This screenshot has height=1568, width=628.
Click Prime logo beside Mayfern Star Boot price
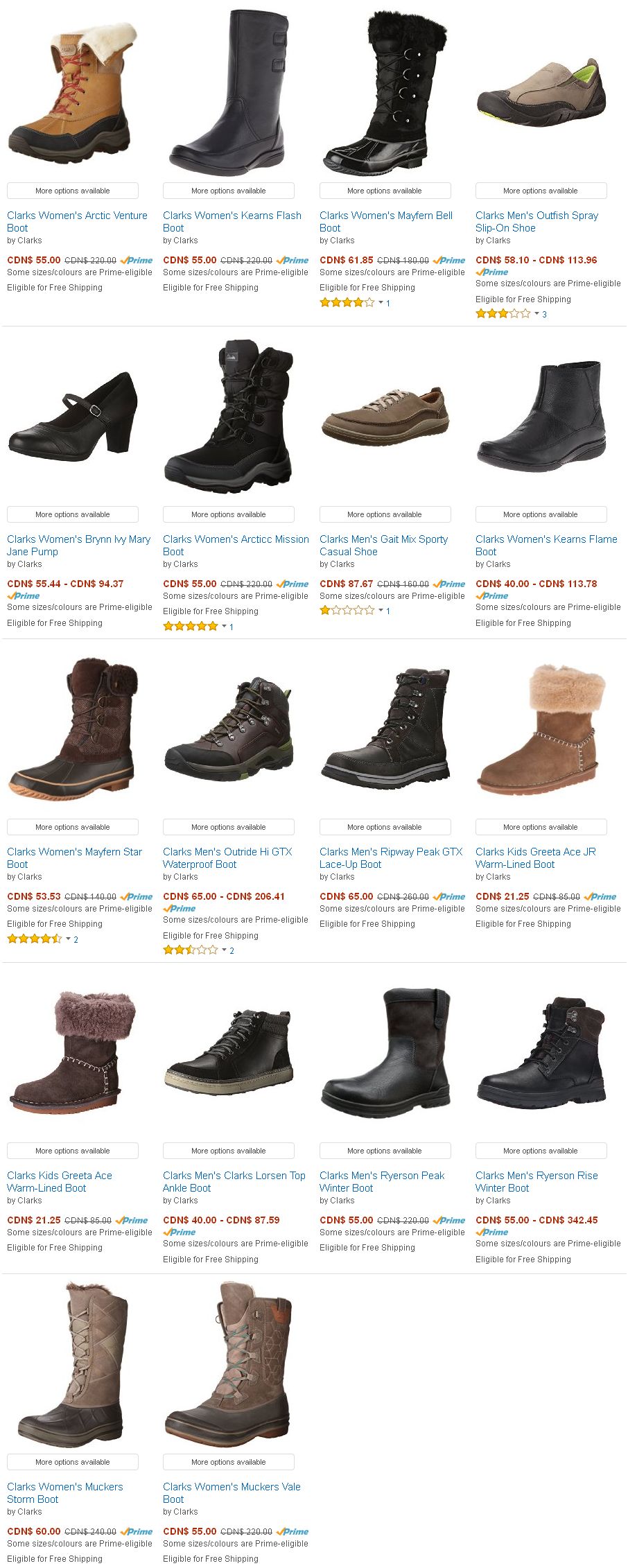[x=137, y=896]
